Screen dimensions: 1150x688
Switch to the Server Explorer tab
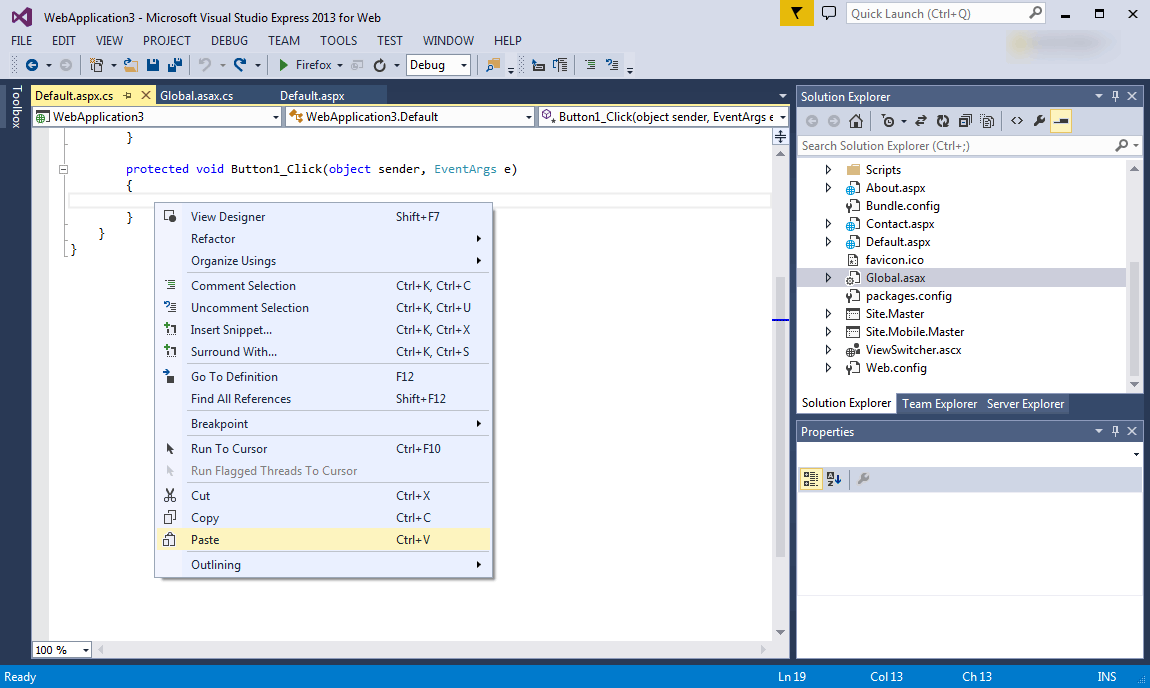tap(1025, 404)
